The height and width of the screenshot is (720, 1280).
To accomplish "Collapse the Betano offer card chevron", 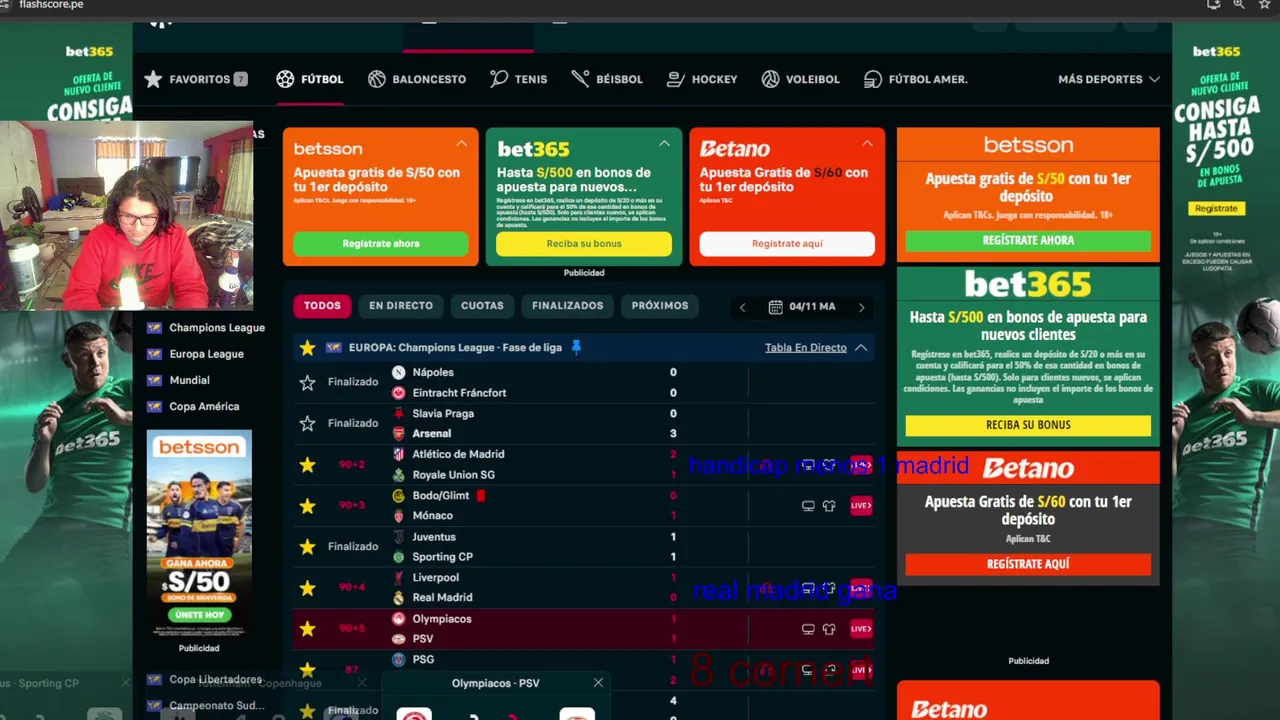I will pyautogui.click(x=867, y=144).
